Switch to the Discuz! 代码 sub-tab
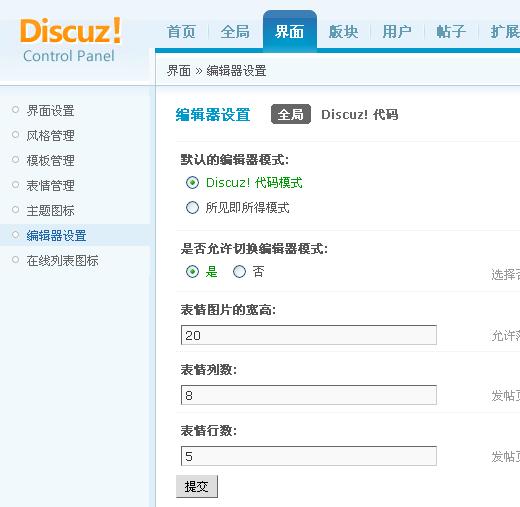 point(360,115)
